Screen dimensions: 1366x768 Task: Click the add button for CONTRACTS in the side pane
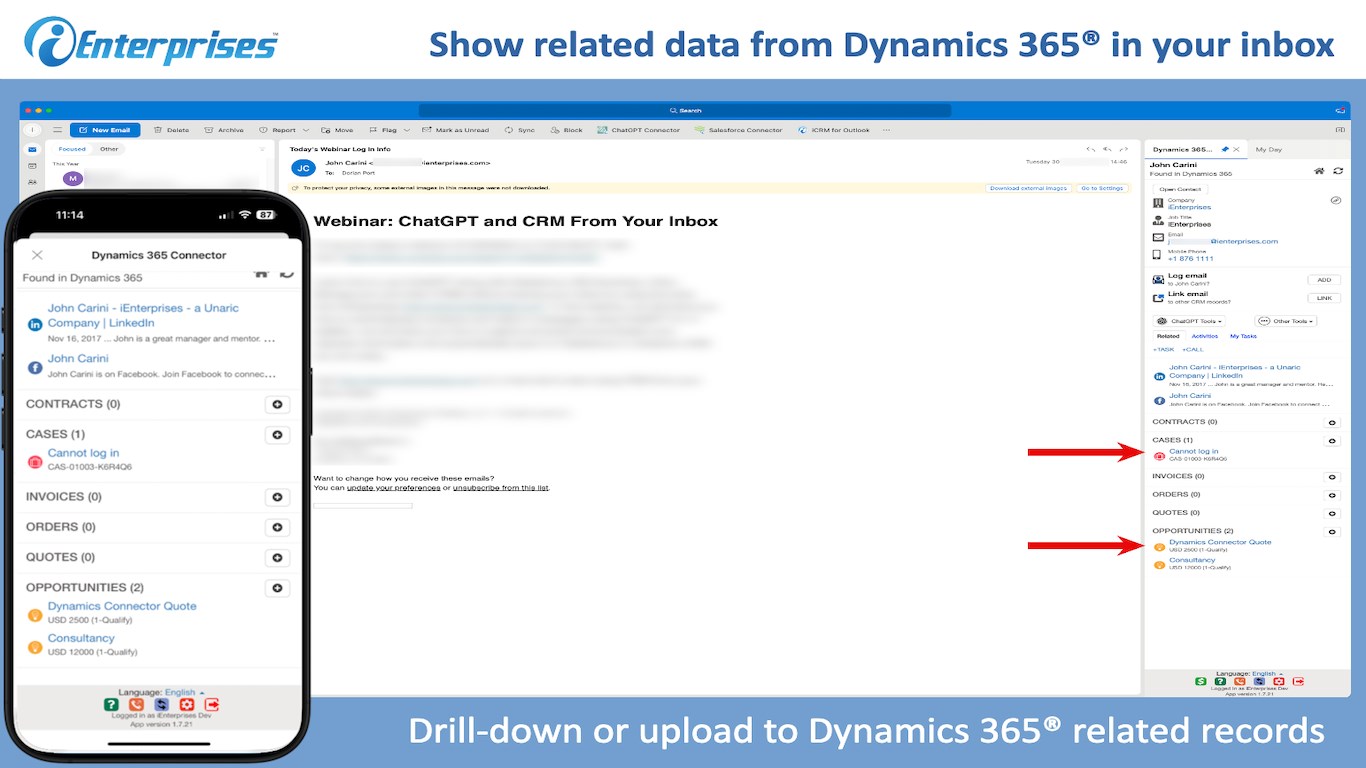[x=1331, y=422]
